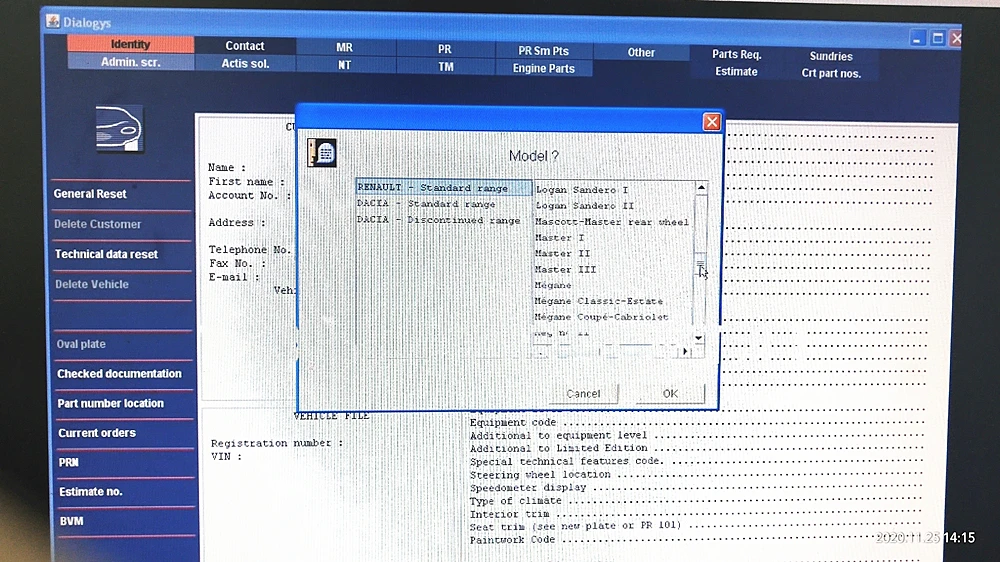Choose Logan Sandero II model
This screenshot has height=562, width=1000.
click(584, 205)
